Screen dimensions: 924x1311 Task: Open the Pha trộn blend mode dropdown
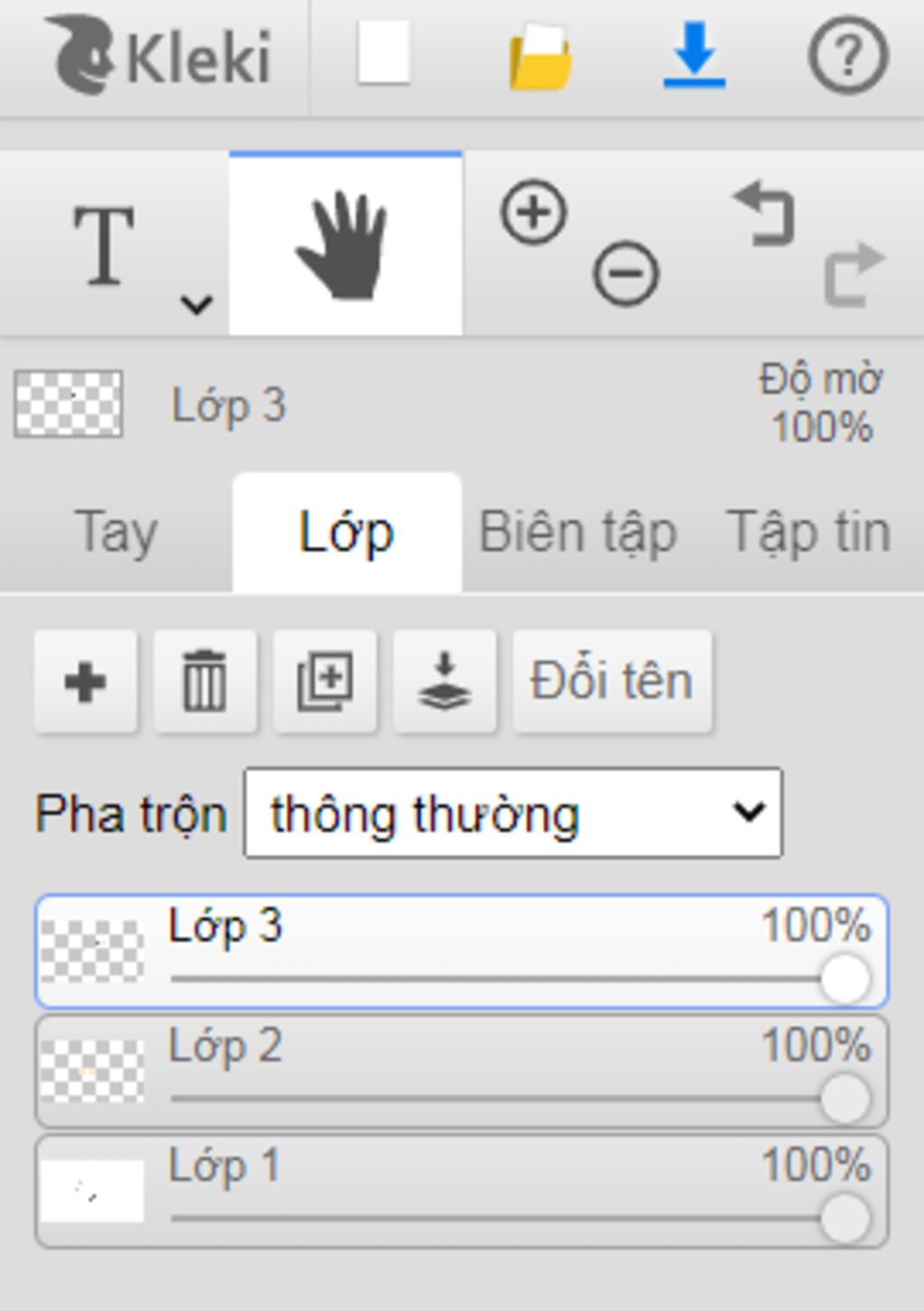(x=513, y=813)
